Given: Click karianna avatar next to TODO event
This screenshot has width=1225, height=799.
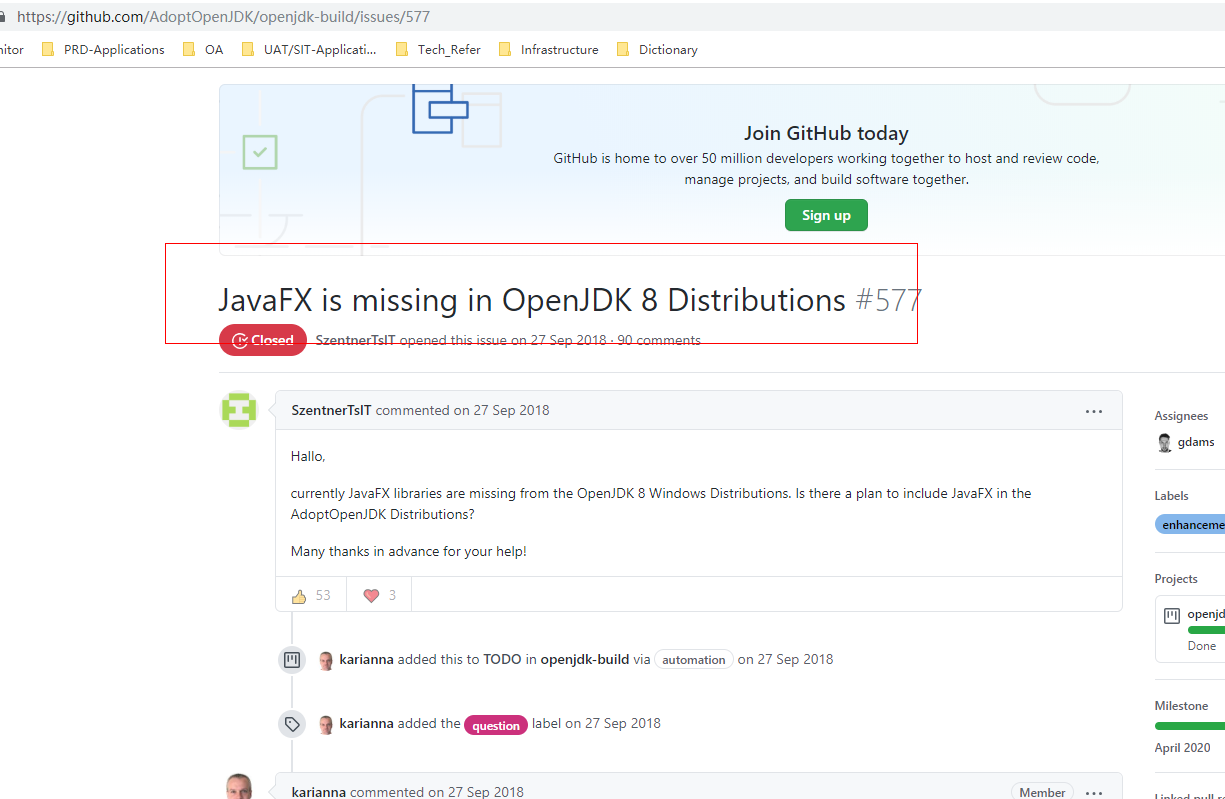Looking at the screenshot, I should 326,660.
